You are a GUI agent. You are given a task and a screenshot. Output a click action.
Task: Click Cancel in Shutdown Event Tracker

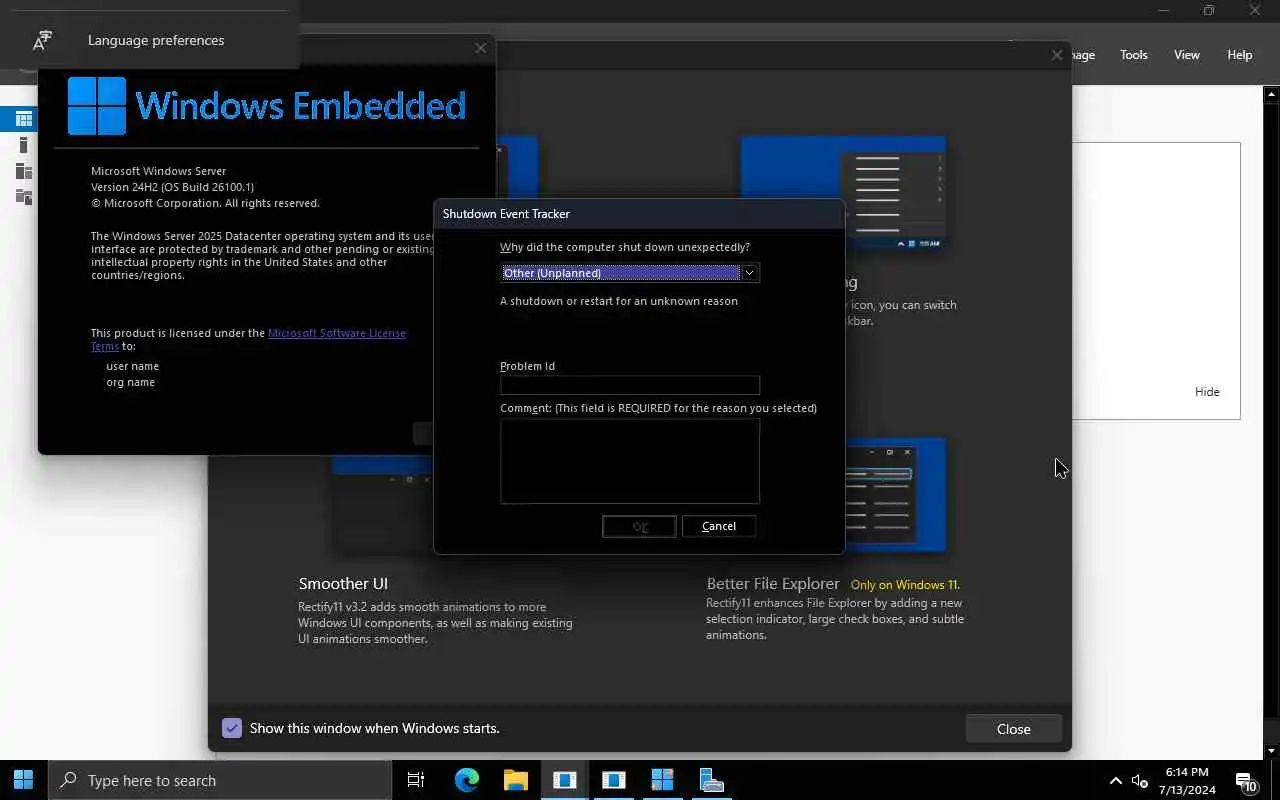718,526
